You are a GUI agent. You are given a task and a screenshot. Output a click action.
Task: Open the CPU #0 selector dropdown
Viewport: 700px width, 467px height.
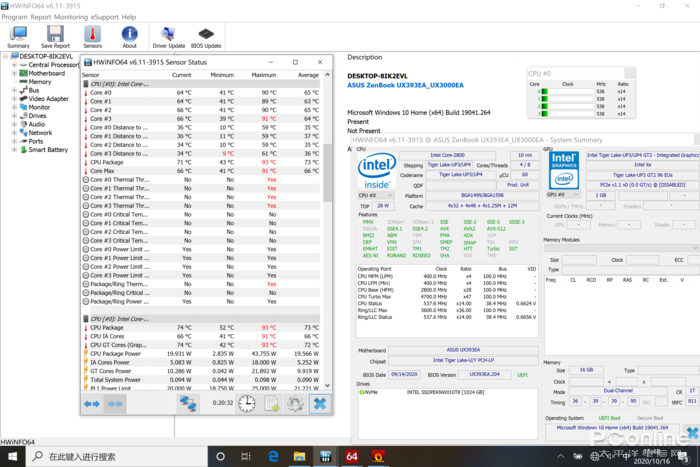point(378,195)
